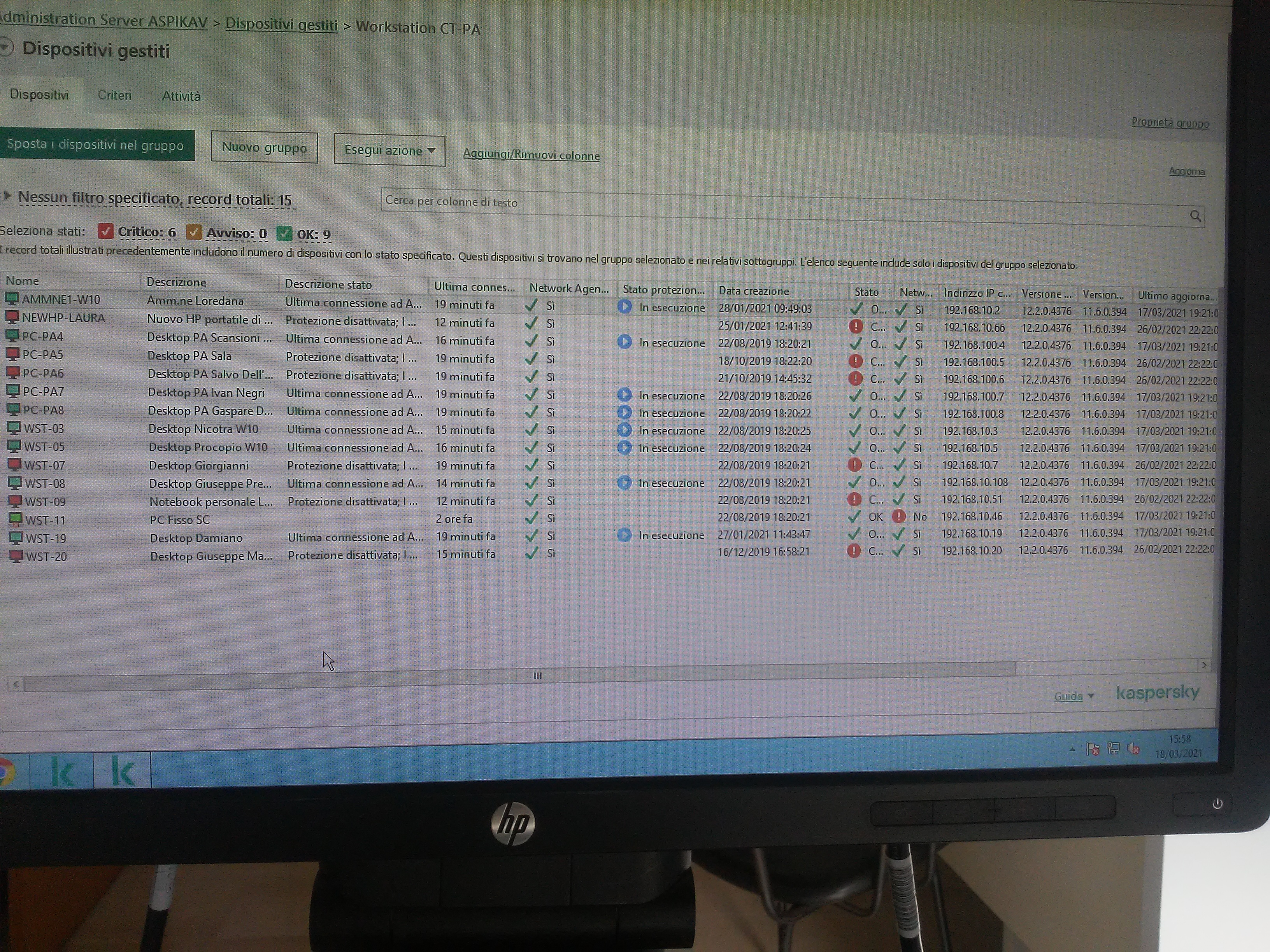
Task: Toggle the OK status checkbox
Action: click(284, 234)
